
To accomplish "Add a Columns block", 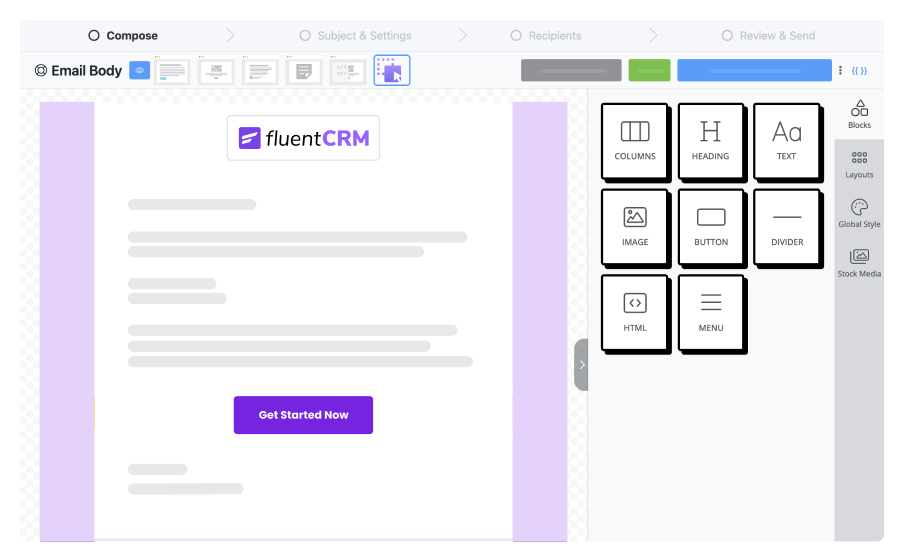I will [x=635, y=141].
